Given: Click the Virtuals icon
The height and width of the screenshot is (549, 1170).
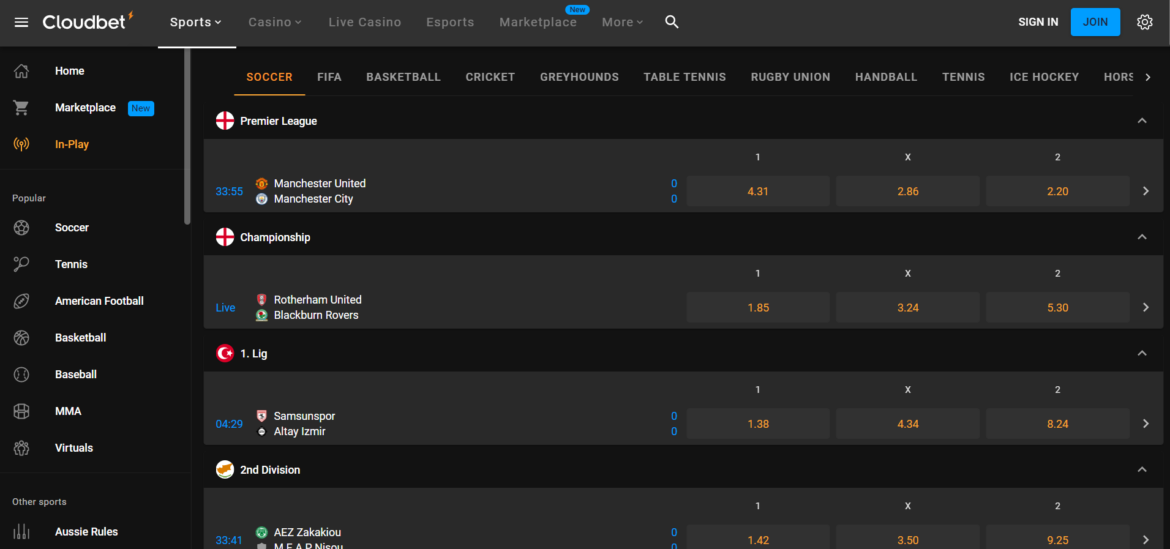Looking at the screenshot, I should pos(22,448).
